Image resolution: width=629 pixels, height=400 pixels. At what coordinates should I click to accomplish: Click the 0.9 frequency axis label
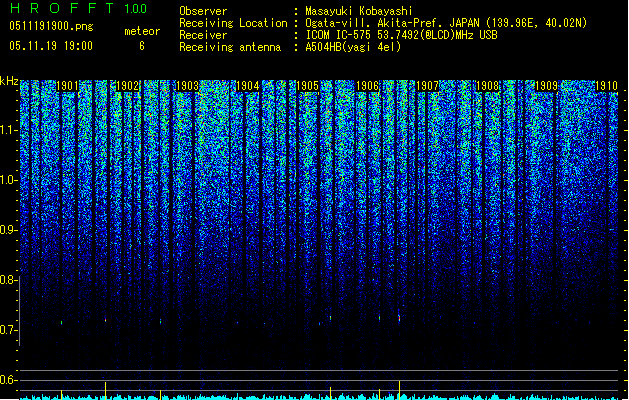point(9,230)
